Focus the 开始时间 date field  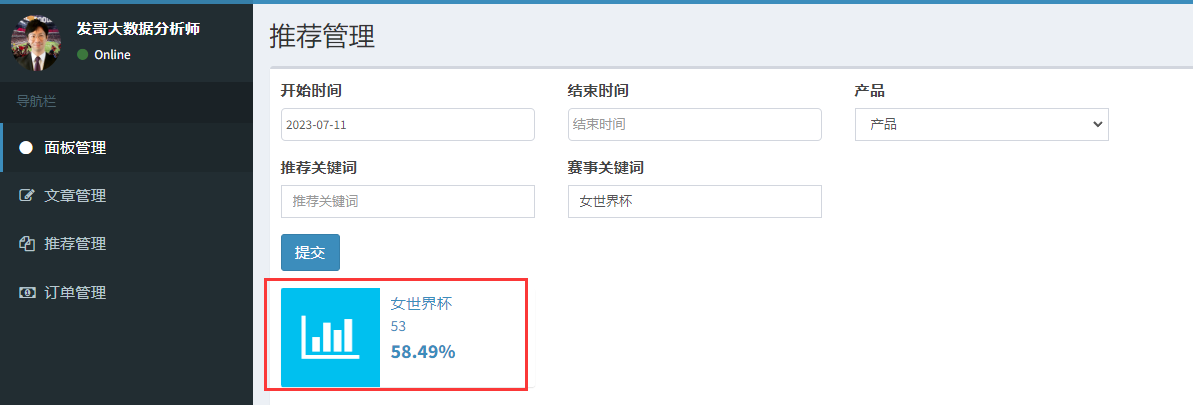tap(408, 124)
